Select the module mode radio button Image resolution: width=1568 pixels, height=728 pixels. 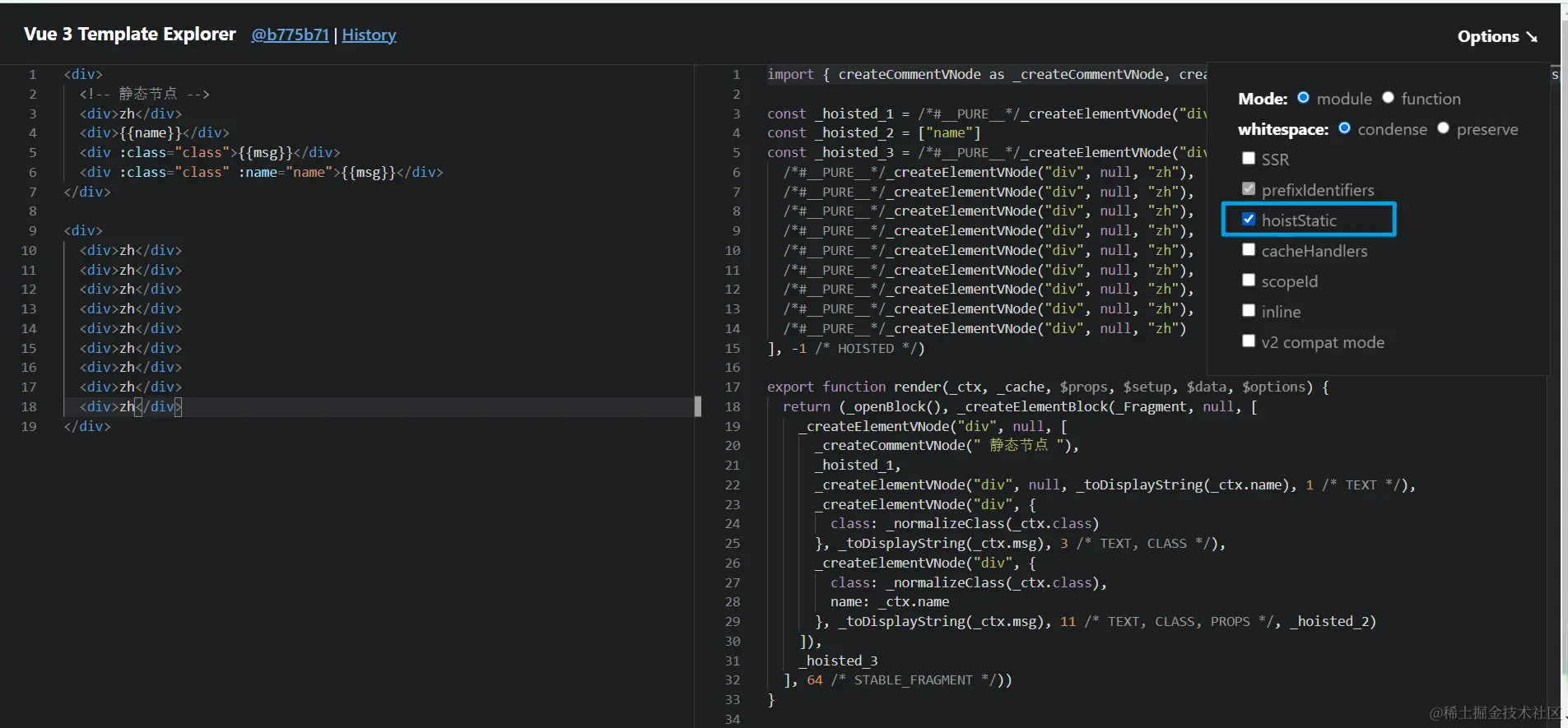(1303, 97)
